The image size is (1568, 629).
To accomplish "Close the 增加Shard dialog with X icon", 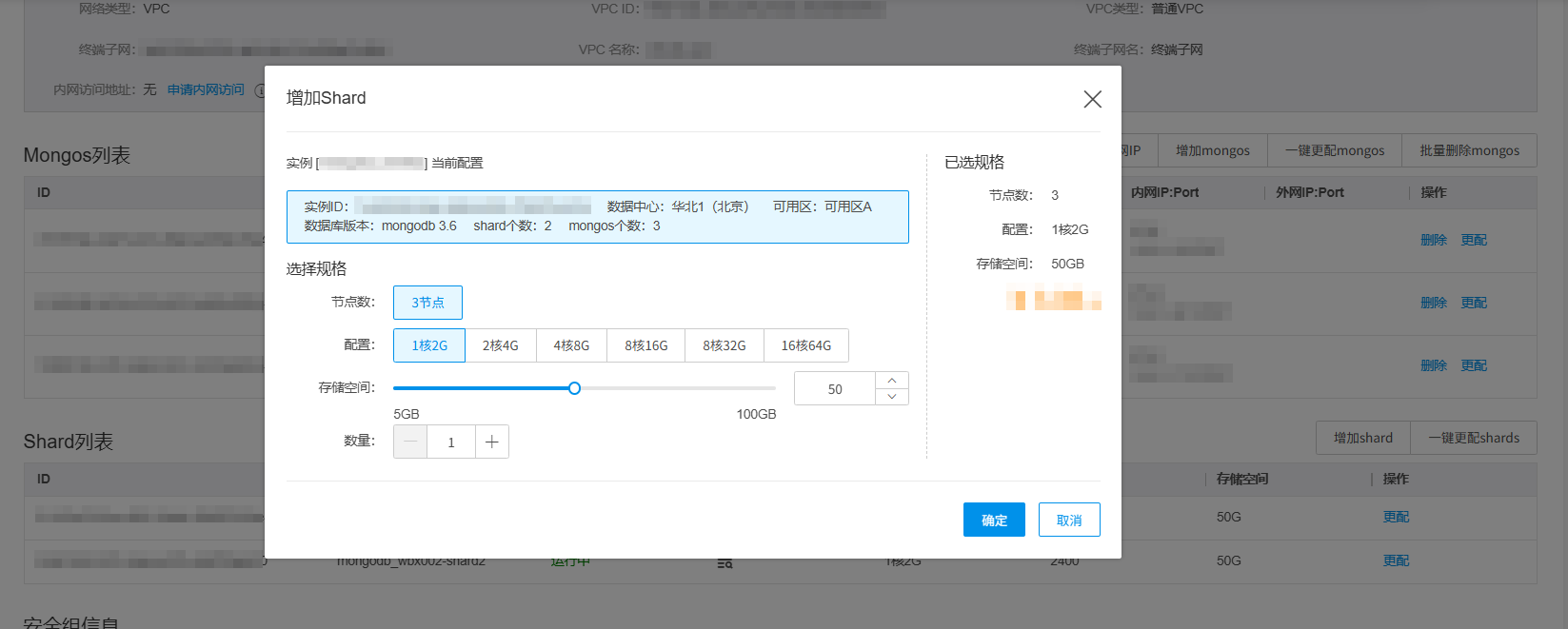I will click(1092, 99).
